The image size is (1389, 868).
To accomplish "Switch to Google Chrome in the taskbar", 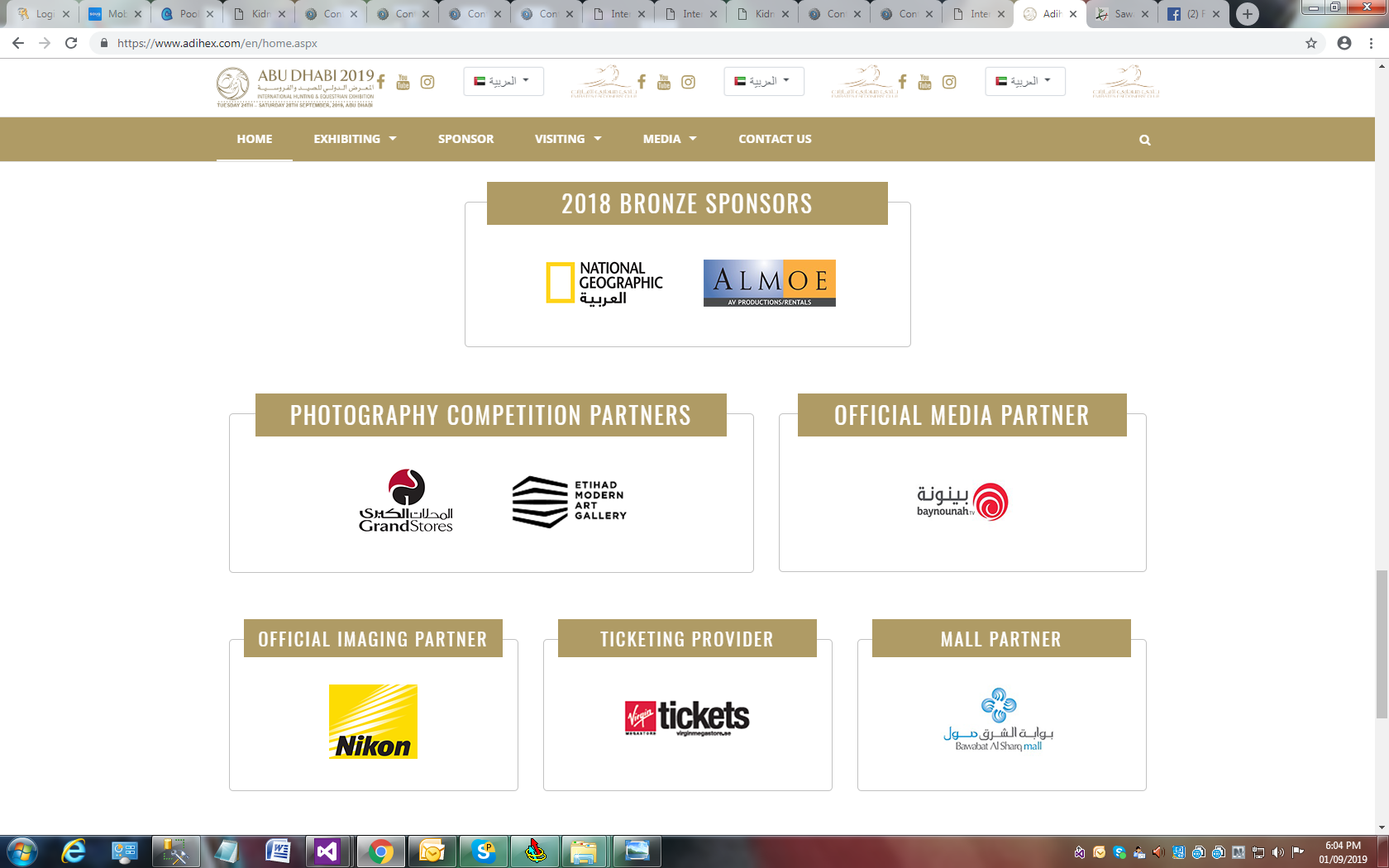I will pyautogui.click(x=380, y=851).
